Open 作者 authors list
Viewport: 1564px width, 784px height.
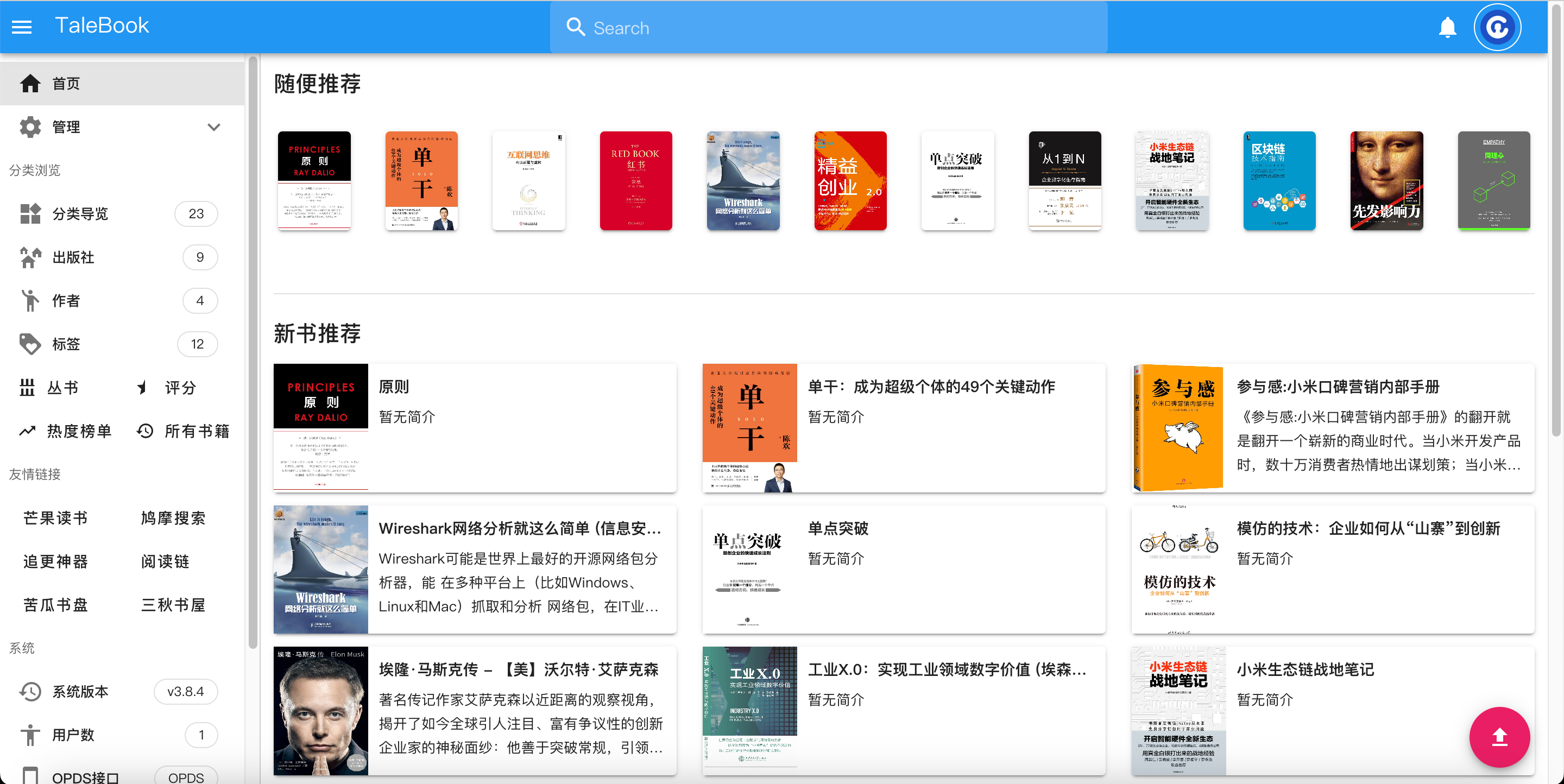click(x=122, y=300)
